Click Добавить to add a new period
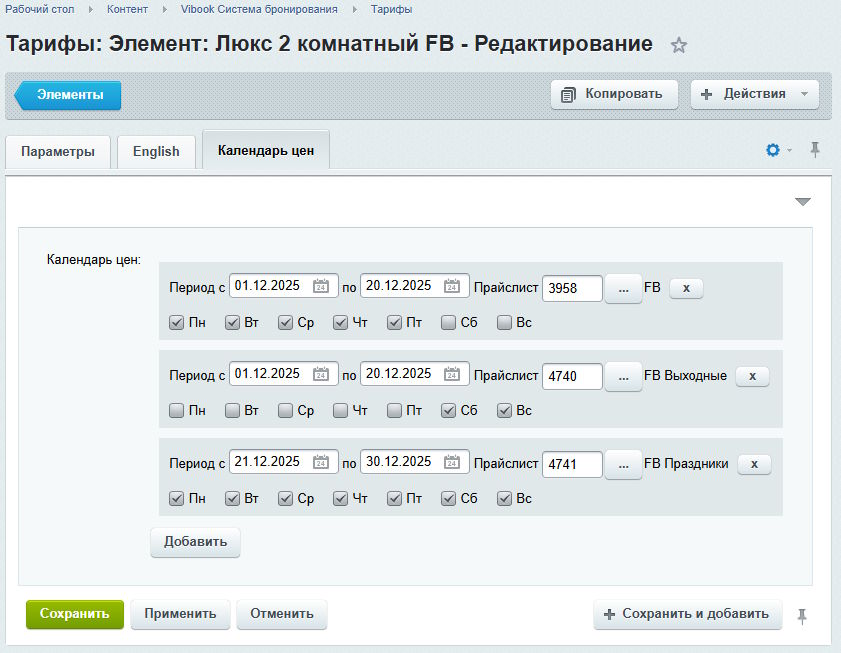The height and width of the screenshot is (653, 841). point(195,542)
